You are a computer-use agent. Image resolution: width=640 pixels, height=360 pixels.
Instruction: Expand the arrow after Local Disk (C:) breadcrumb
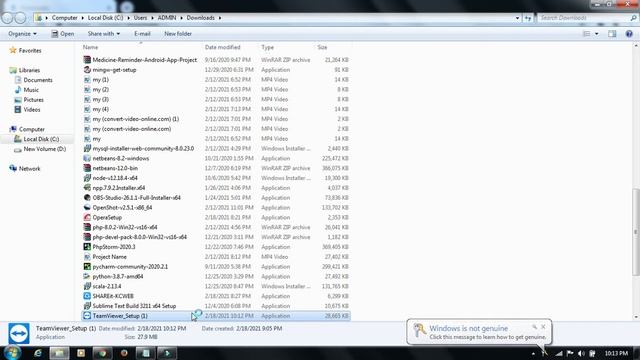pyautogui.click(x=128, y=18)
